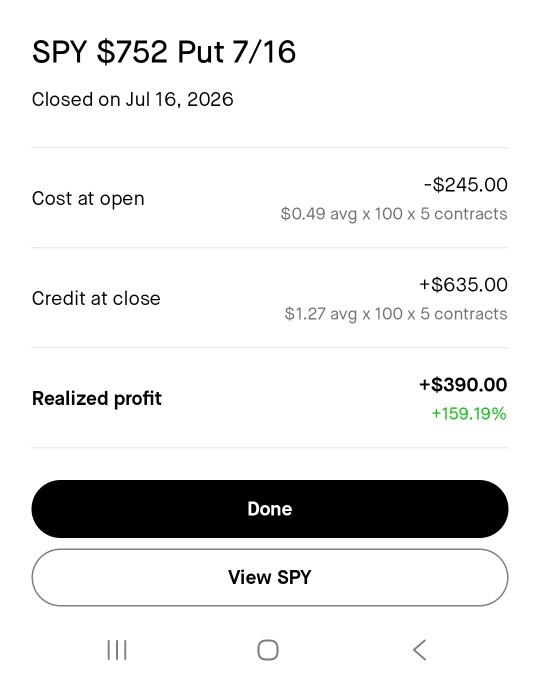Screen dimensions: 540x680
Task: Tap the +$635.00 credit amount
Action: (463, 285)
